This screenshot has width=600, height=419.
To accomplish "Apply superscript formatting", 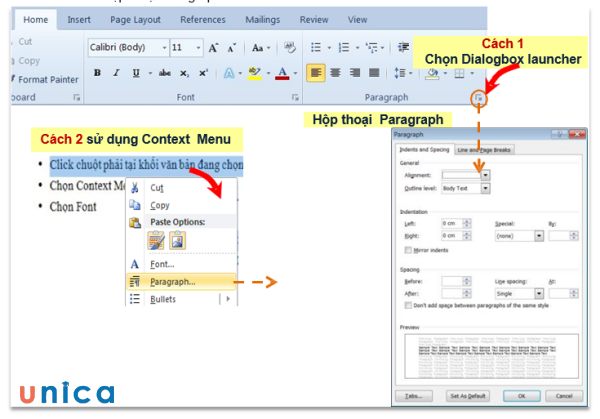I will (x=203, y=73).
